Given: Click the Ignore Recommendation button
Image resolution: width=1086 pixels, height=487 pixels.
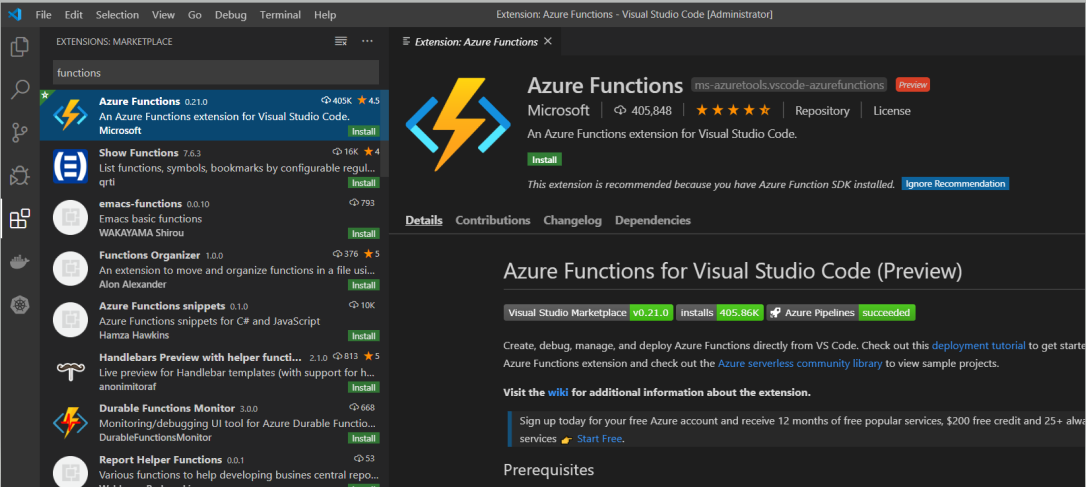Looking at the screenshot, I should [x=955, y=184].
